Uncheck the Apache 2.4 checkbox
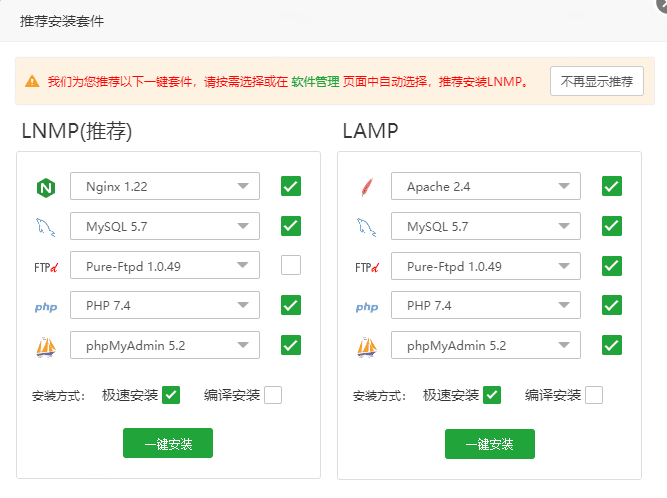 tap(612, 185)
